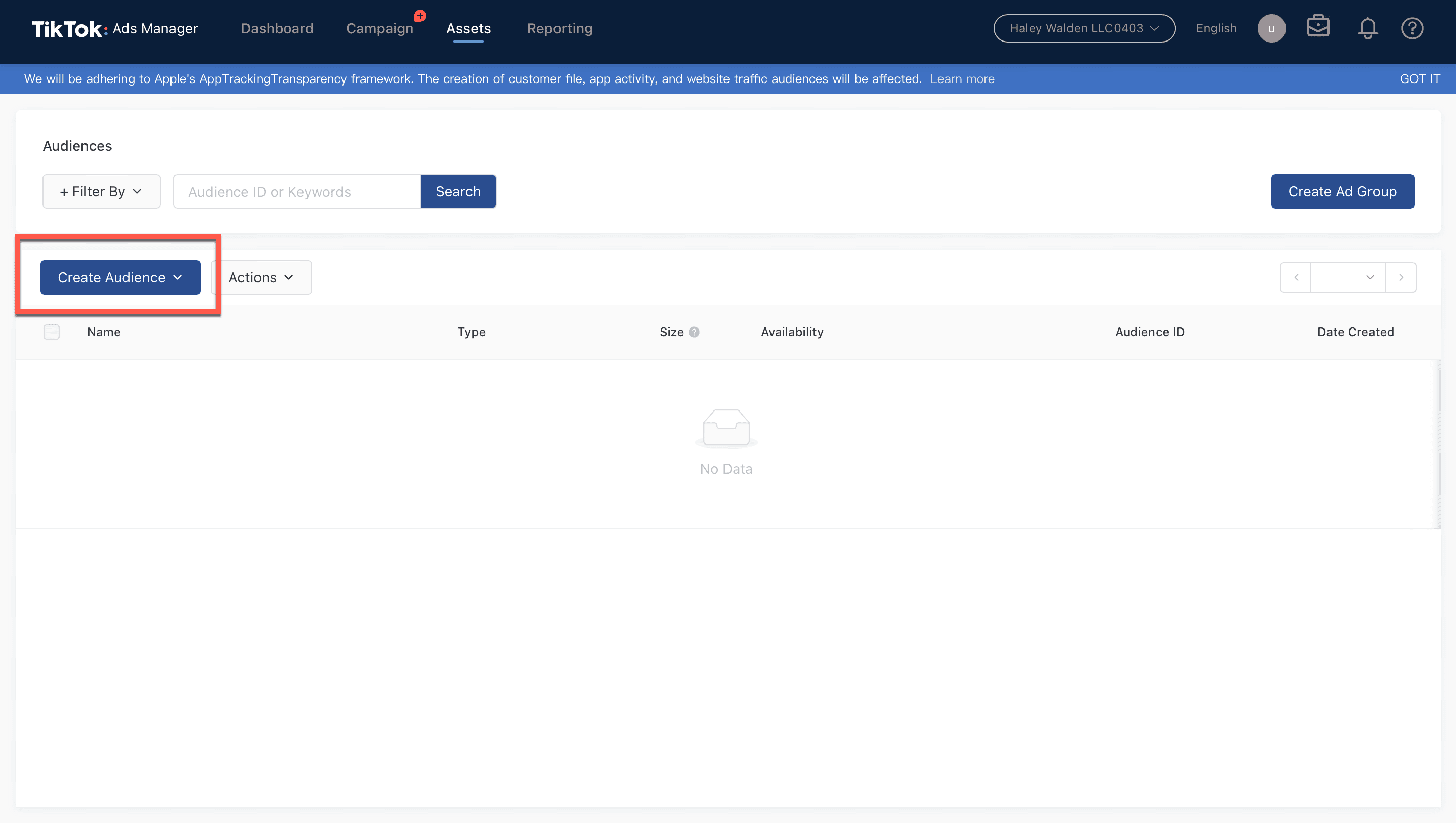This screenshot has width=1456, height=823.
Task: Toggle the select-all audiences checkbox
Action: 52,332
